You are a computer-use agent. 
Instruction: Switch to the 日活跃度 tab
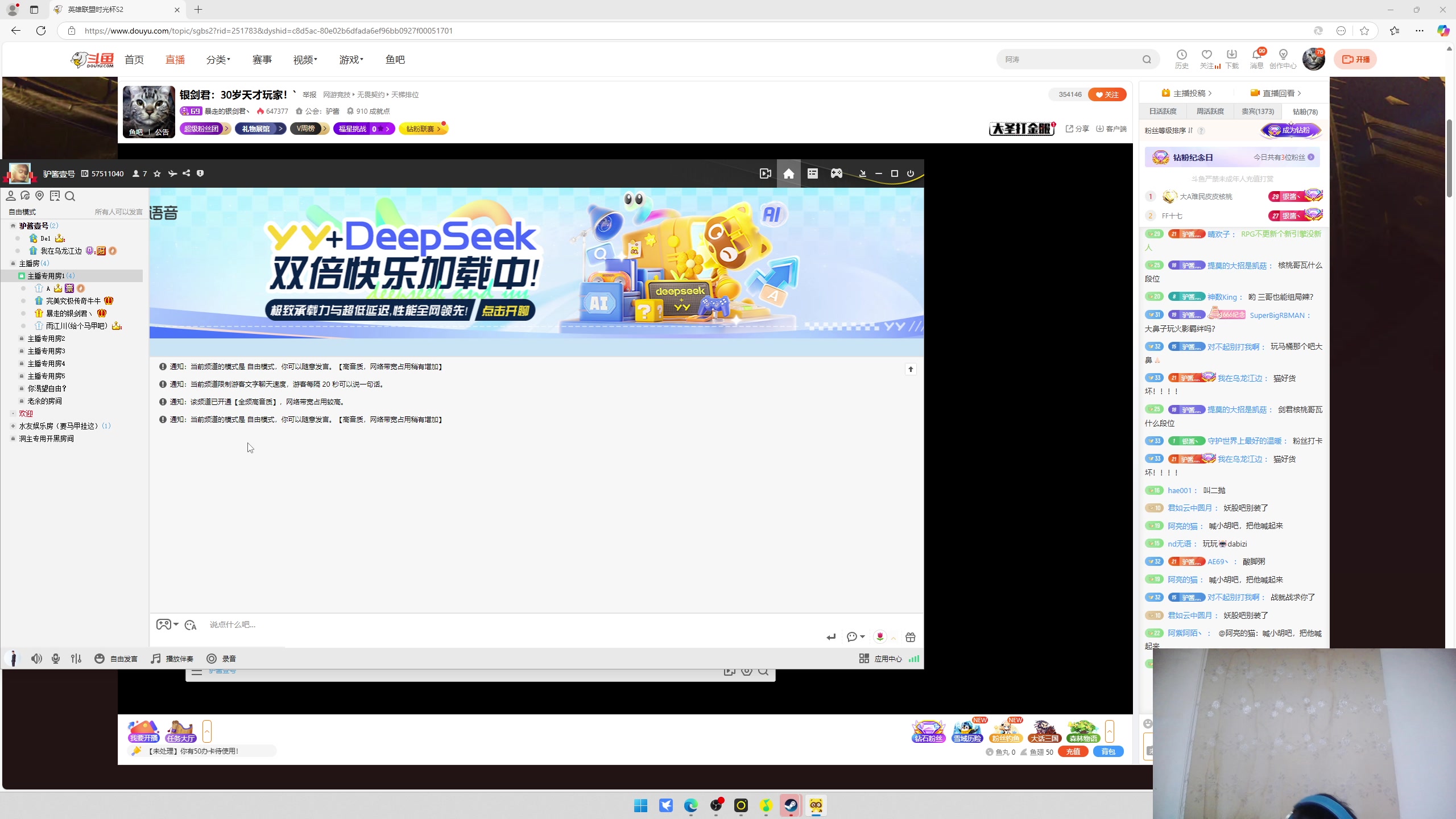1163,111
